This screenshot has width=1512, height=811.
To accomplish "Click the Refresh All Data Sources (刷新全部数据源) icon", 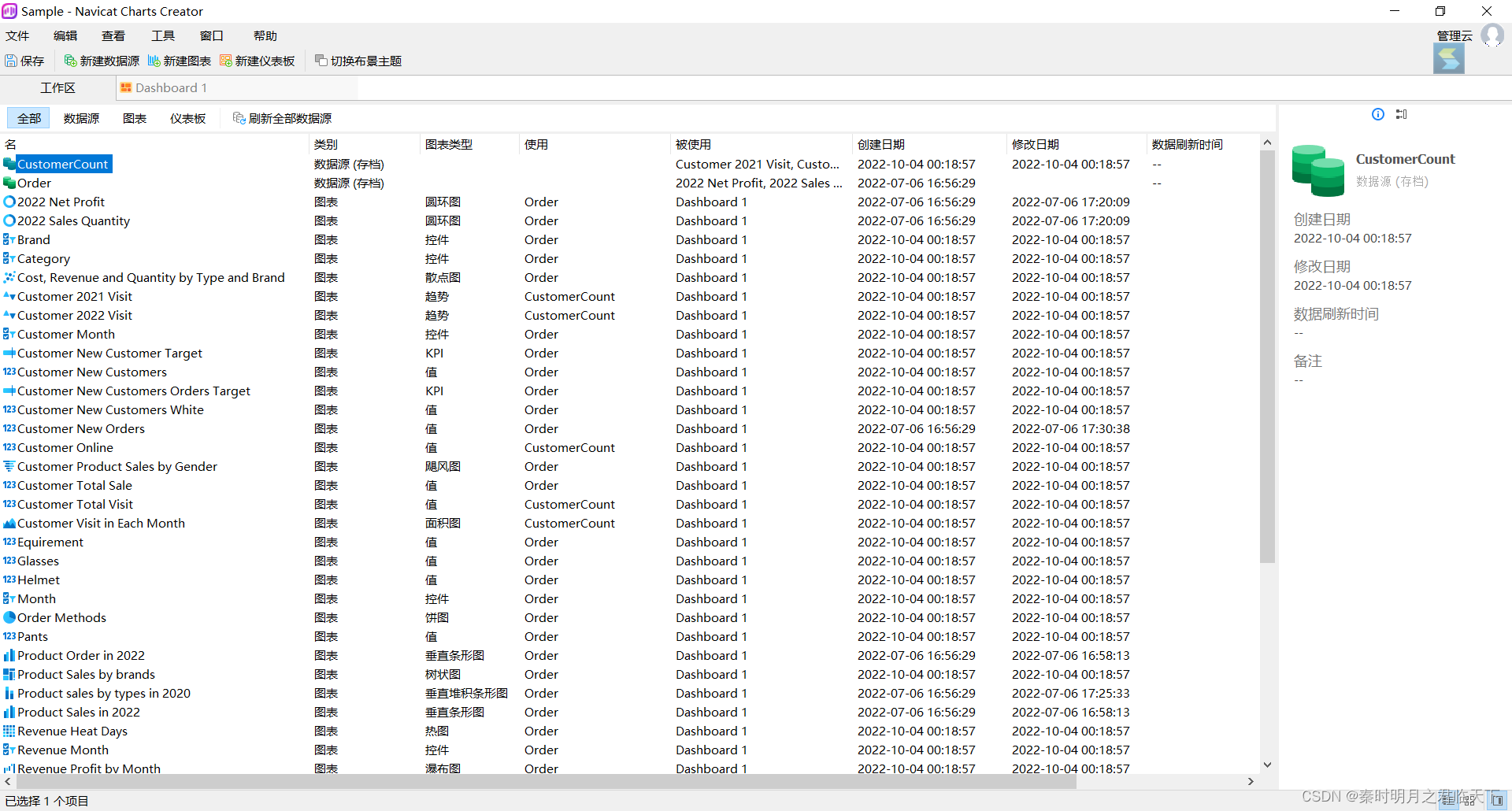I will tap(239, 118).
